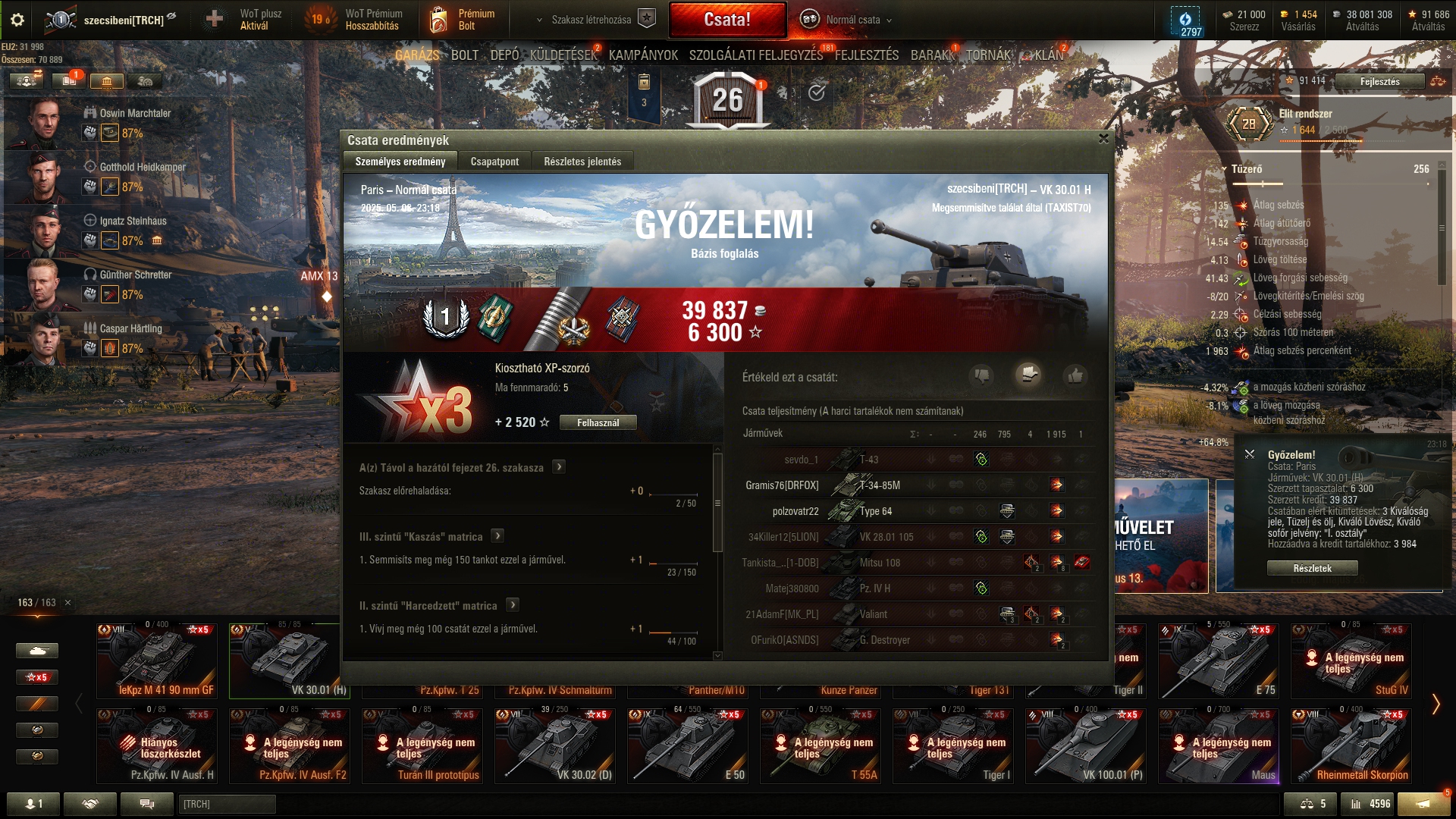Filter carousel by x5 bonus star

(37, 677)
